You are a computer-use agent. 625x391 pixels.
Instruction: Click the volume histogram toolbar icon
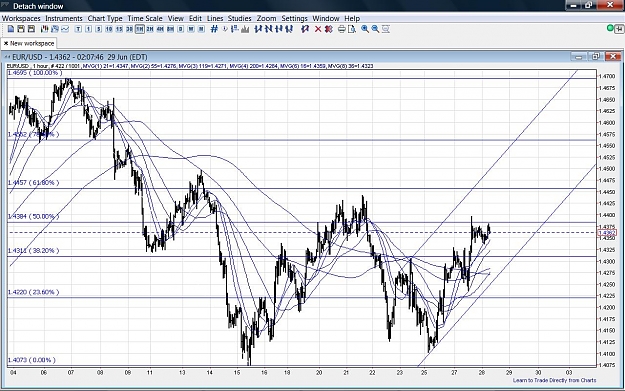click(x=245, y=29)
